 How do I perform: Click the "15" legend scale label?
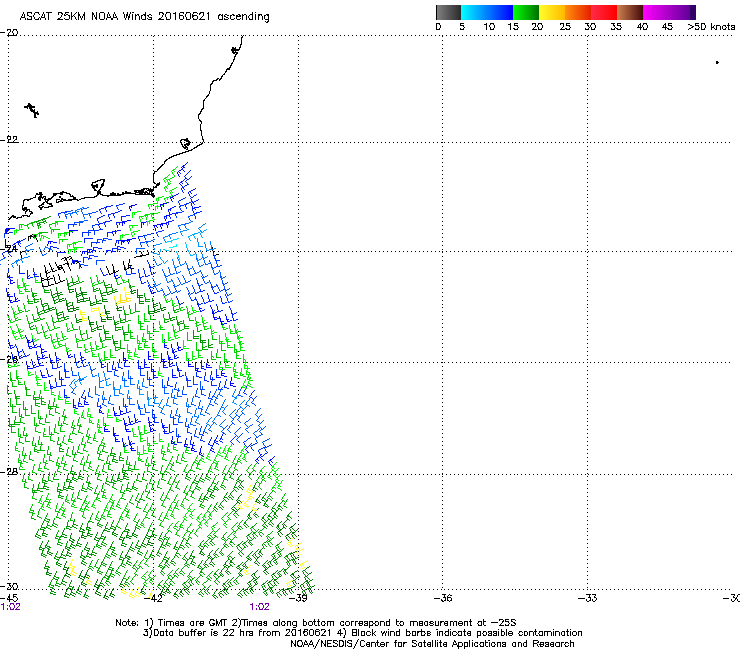[x=513, y=27]
